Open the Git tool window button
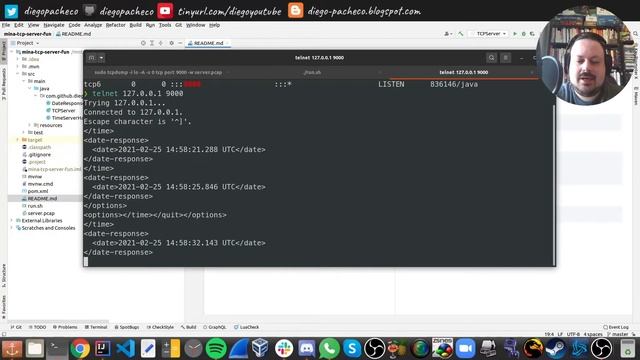This screenshot has width=640, height=360. pos(16,327)
